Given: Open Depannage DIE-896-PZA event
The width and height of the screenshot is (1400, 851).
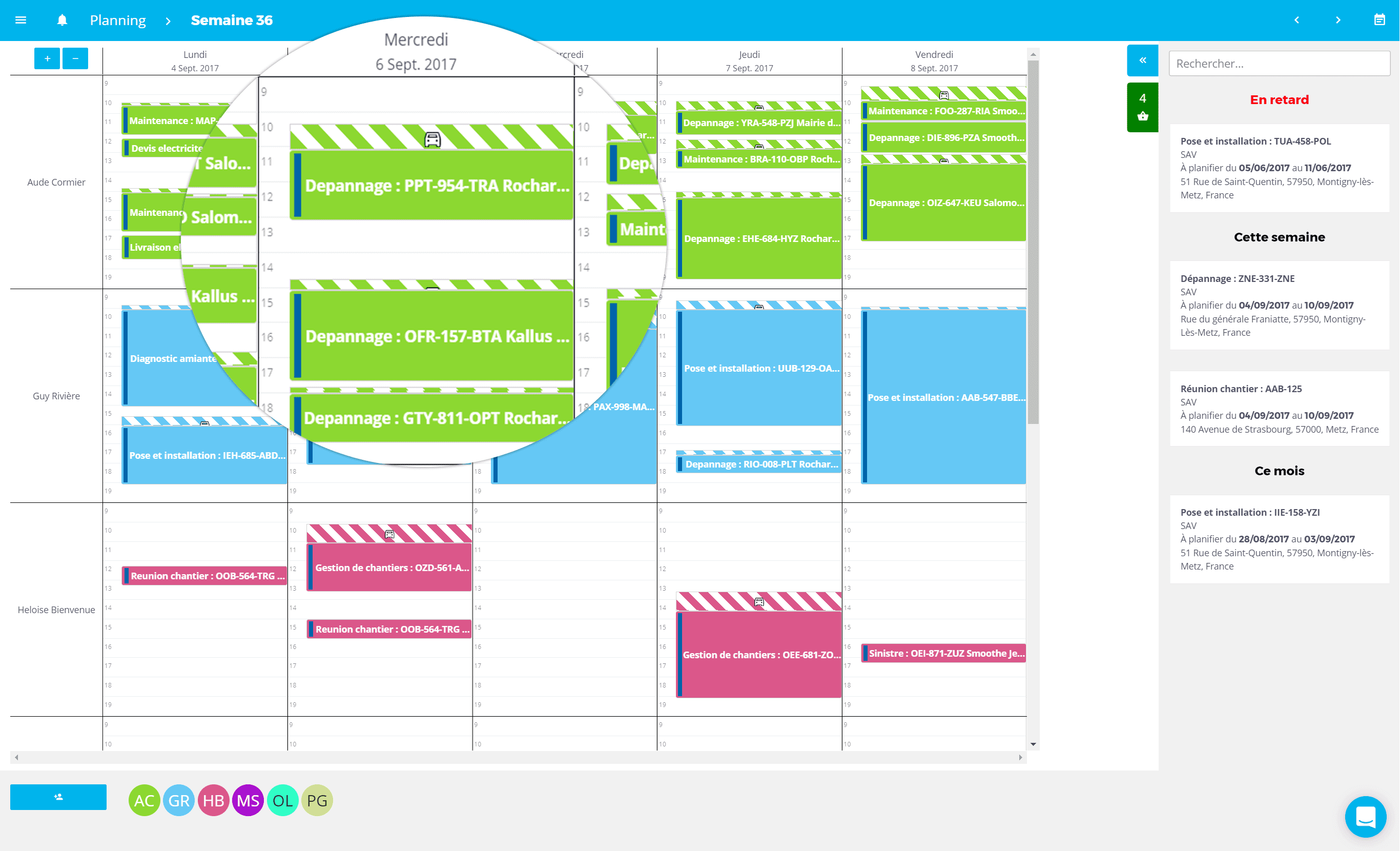Looking at the screenshot, I should tap(944, 137).
